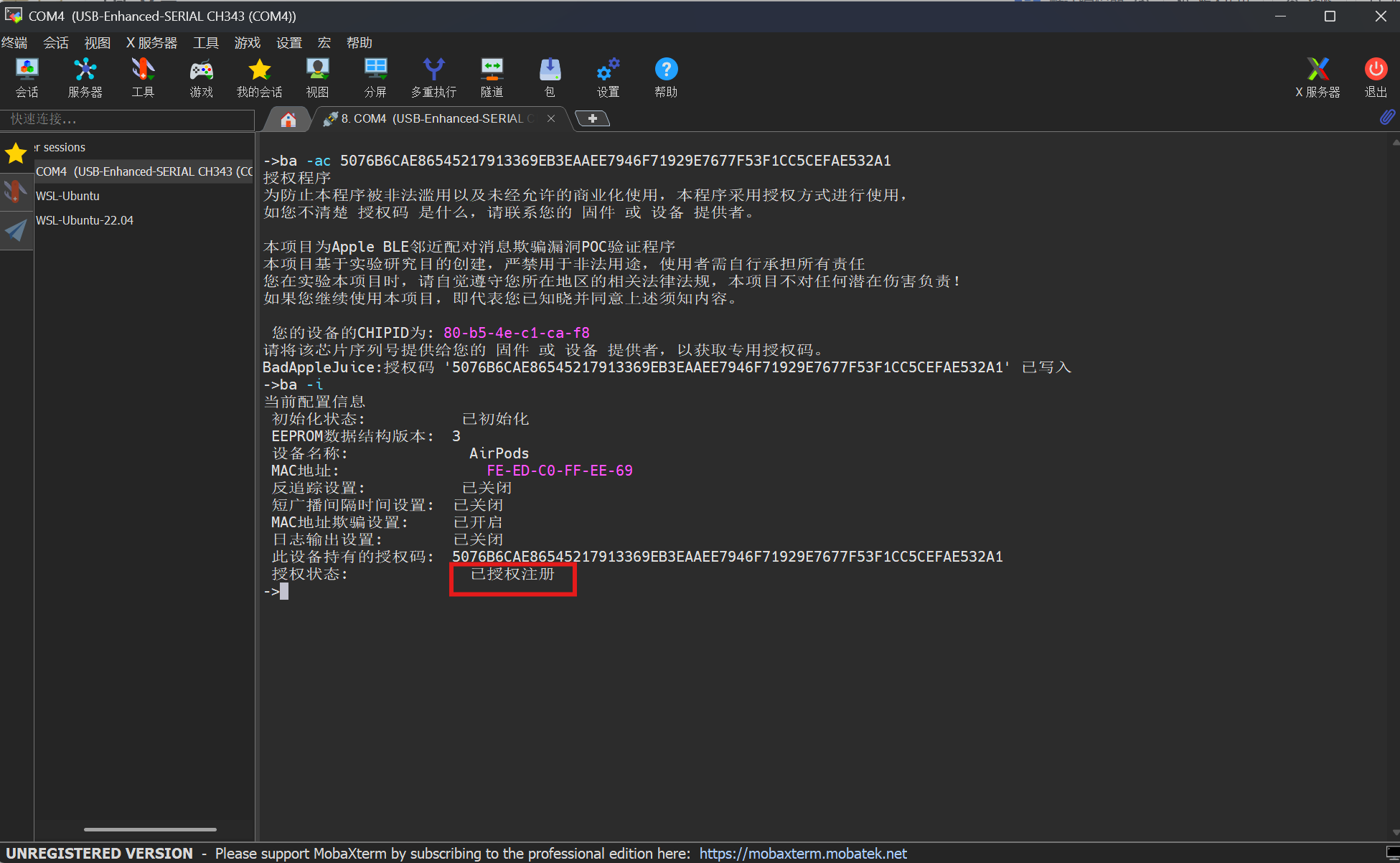This screenshot has width=1400, height=863.
Task: Select the sidebar star sessions tab
Action: coord(16,153)
